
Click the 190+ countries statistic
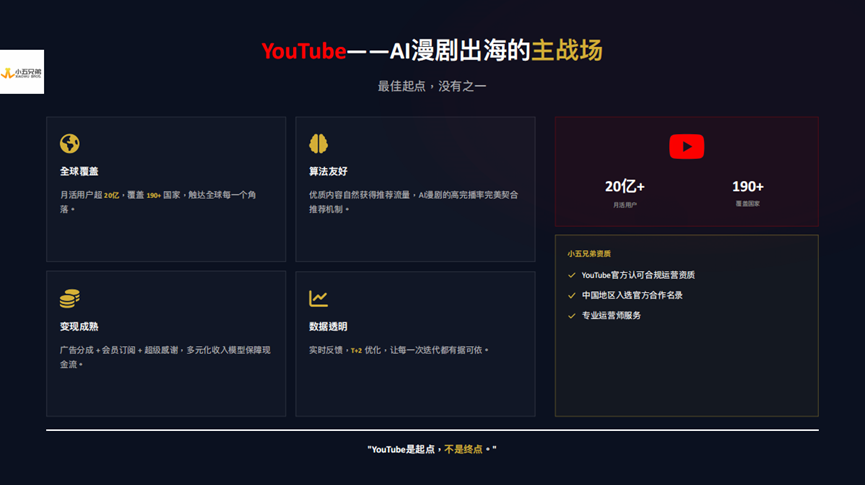coord(747,186)
